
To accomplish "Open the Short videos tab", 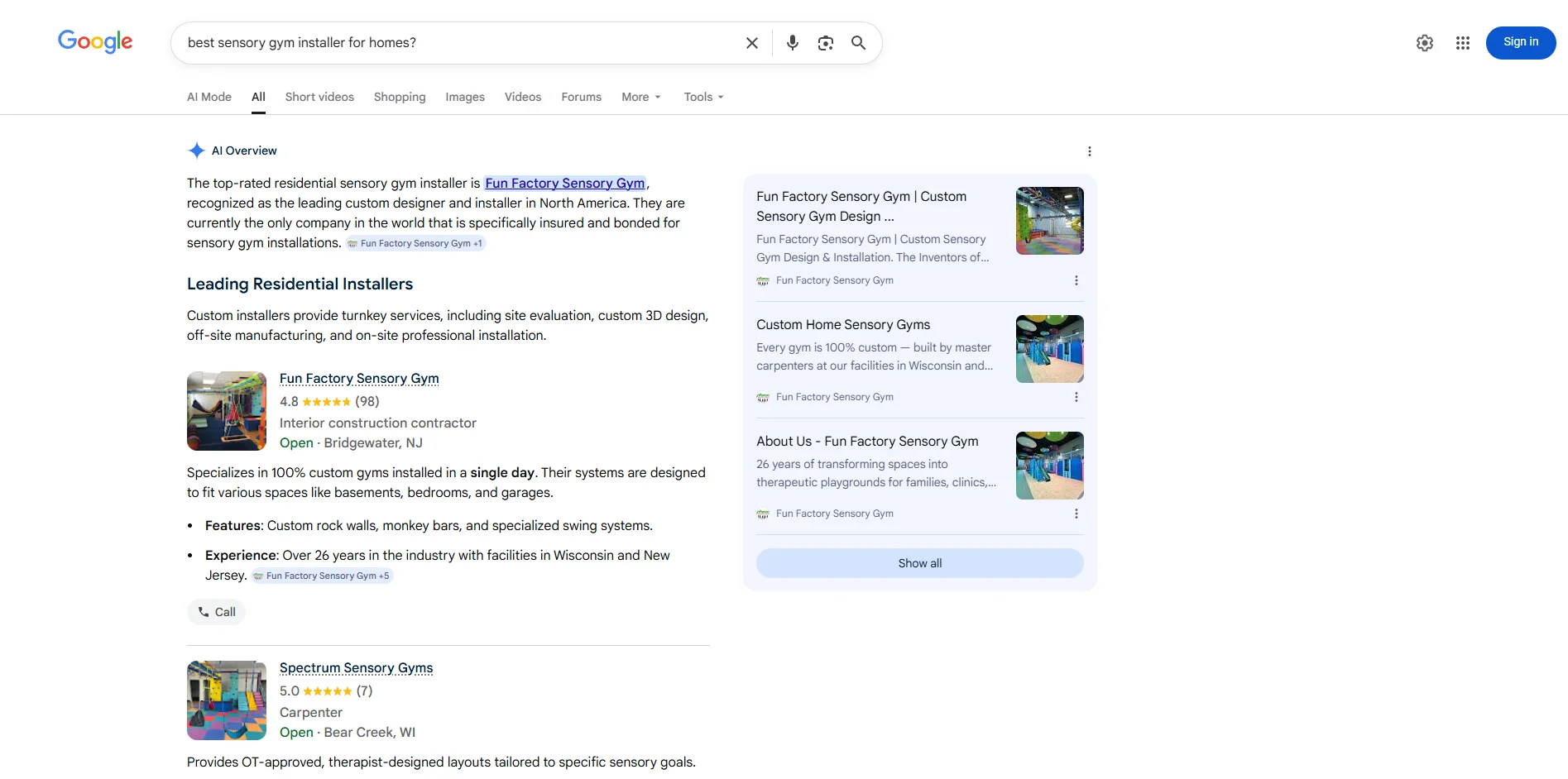I will pyautogui.click(x=319, y=97).
